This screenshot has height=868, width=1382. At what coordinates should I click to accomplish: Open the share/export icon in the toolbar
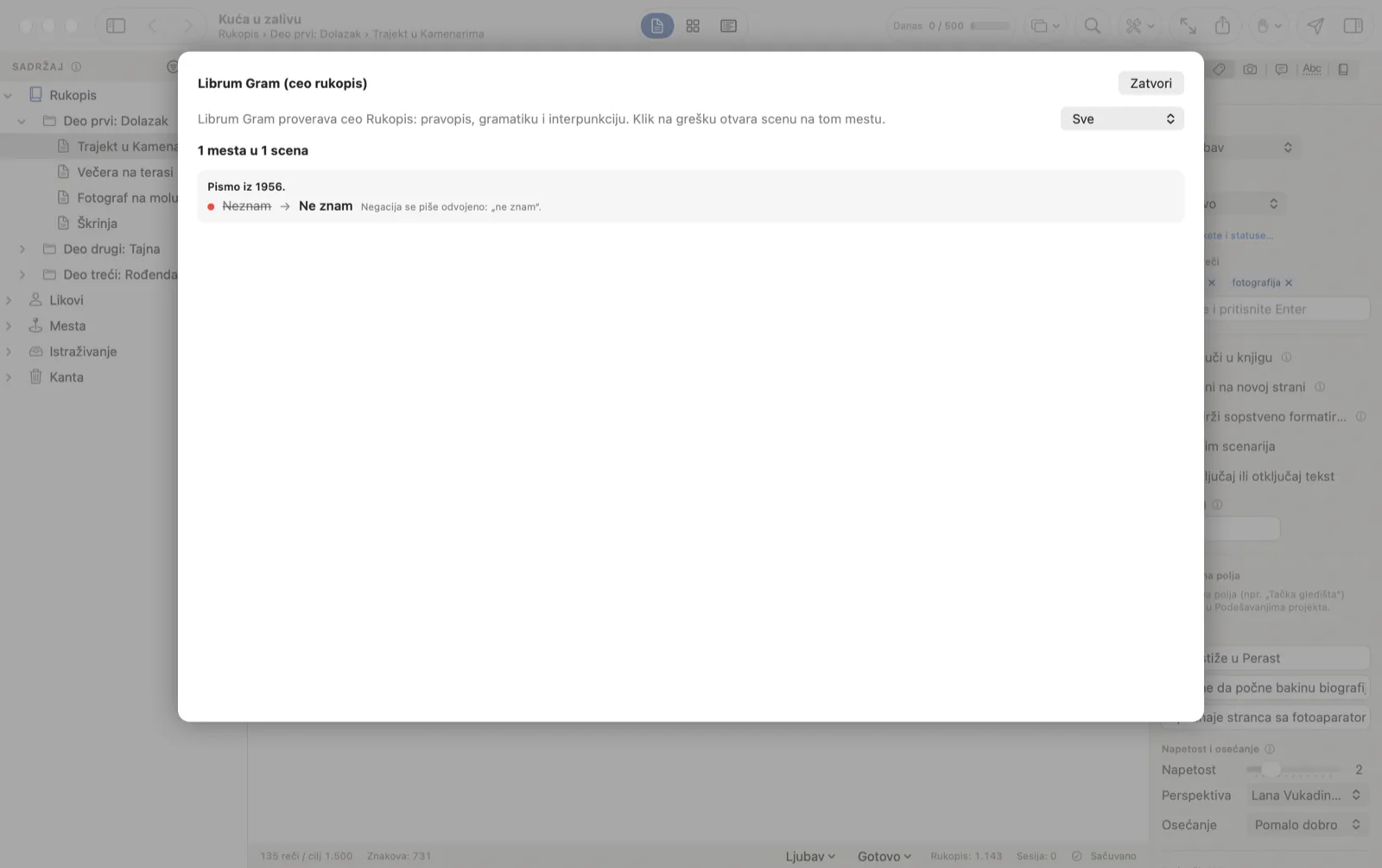tap(1223, 26)
